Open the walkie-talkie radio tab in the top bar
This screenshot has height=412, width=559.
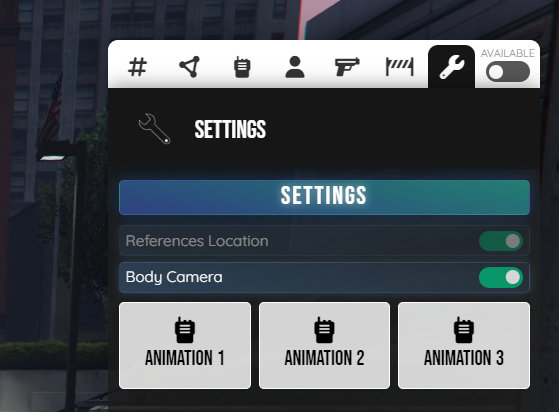(x=242, y=67)
